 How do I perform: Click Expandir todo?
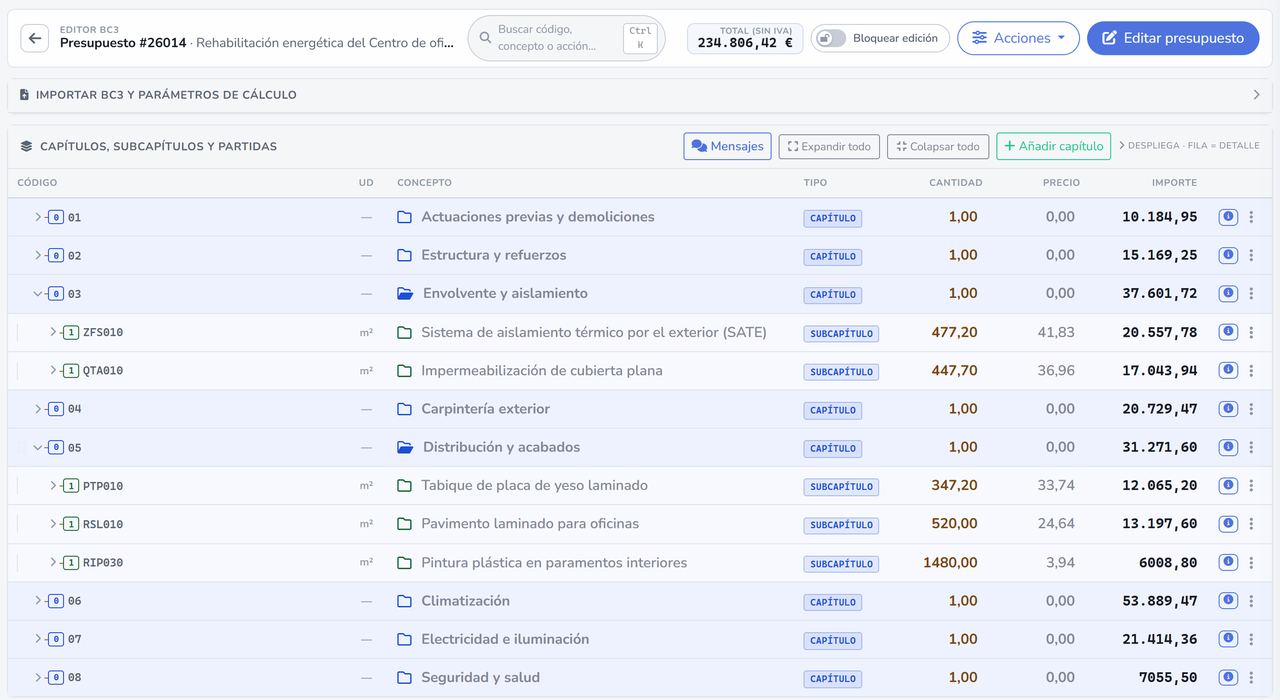tap(829, 146)
